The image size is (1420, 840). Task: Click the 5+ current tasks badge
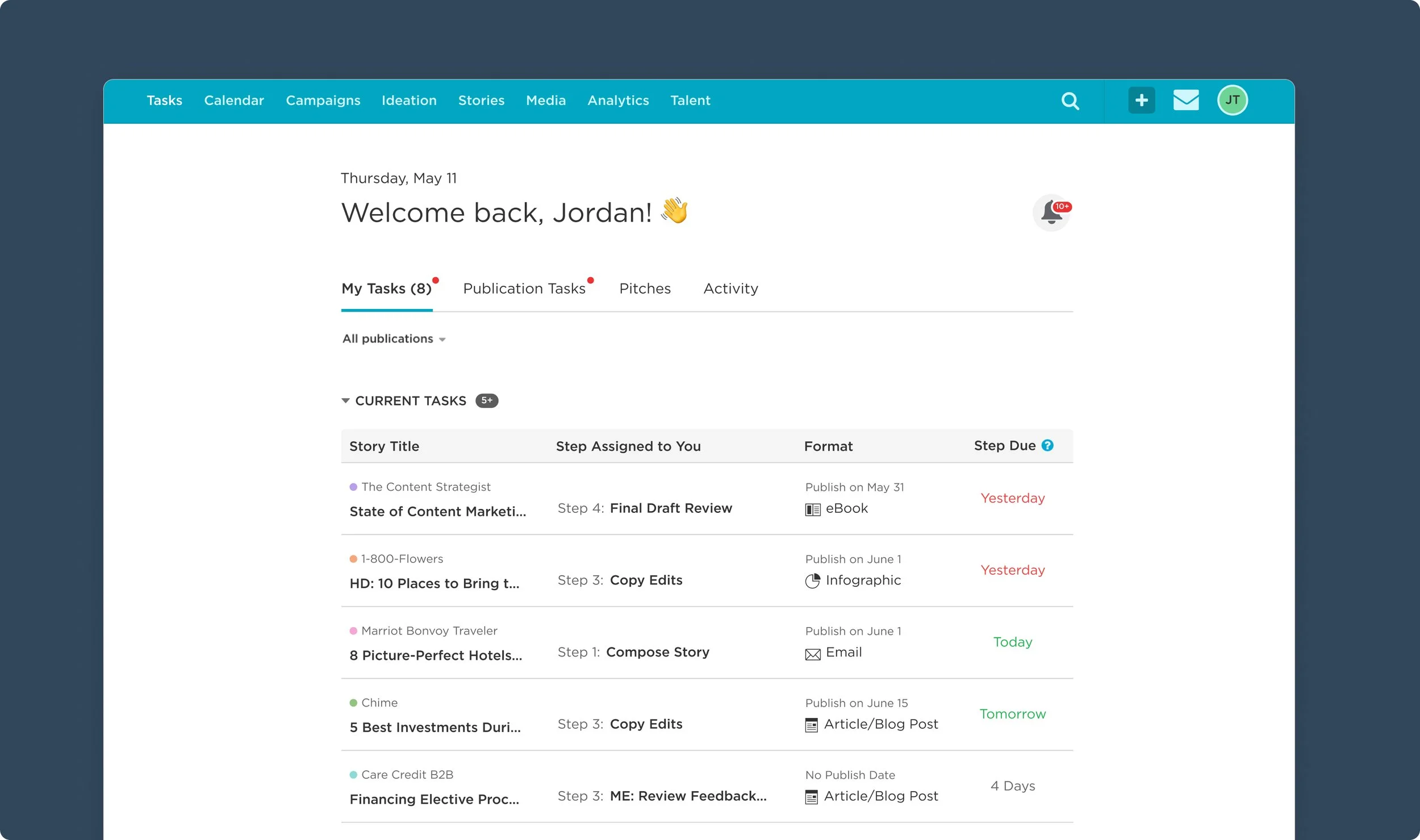pos(487,401)
